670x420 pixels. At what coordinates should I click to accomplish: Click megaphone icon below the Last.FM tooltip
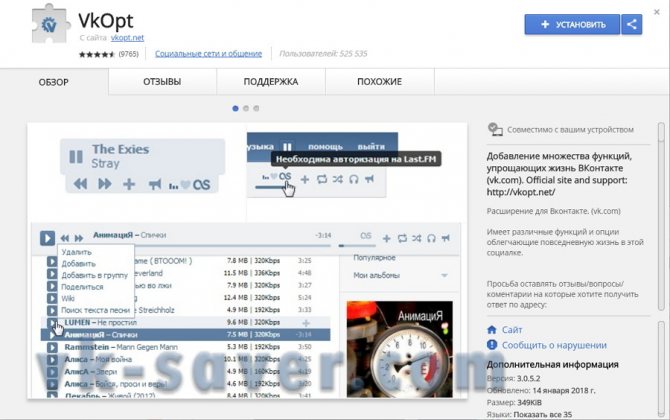pos(369,179)
